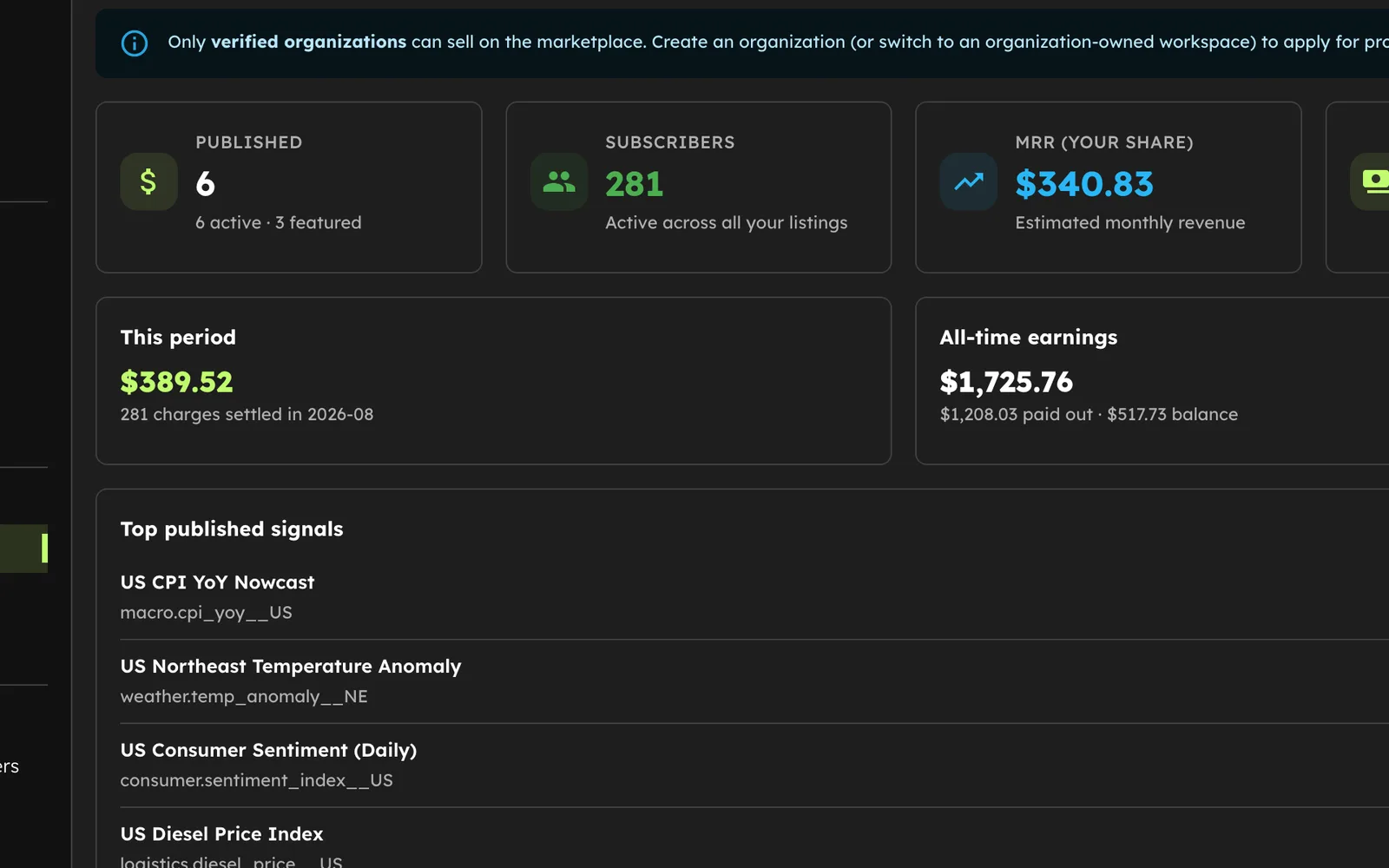Click the SUBSCRIBERS card label
Screen dimensions: 1389x868
point(669,142)
